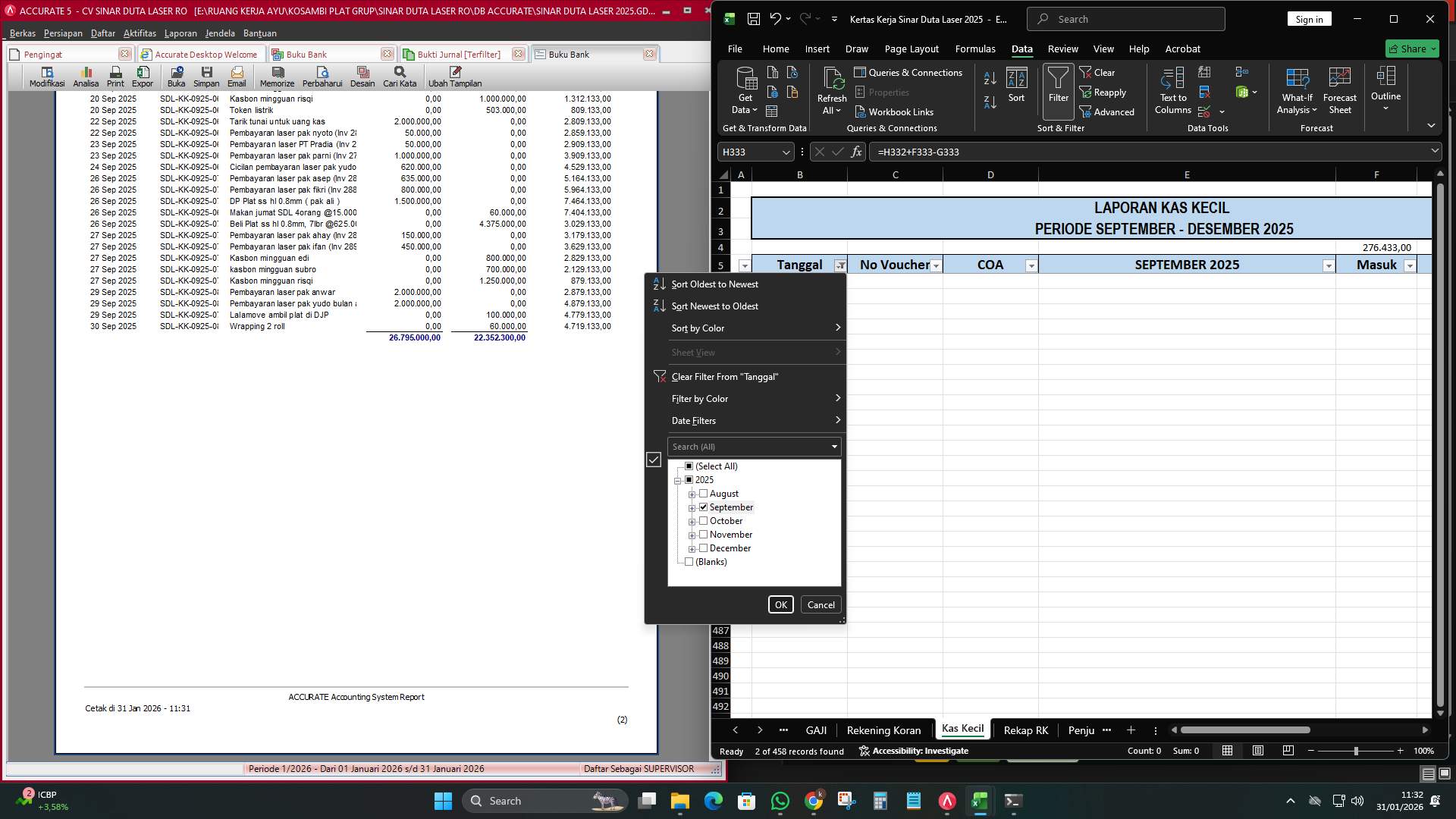Image resolution: width=1456 pixels, height=819 pixels.
Task: Switch to the Rekap RK sheet tab
Action: point(1025,730)
